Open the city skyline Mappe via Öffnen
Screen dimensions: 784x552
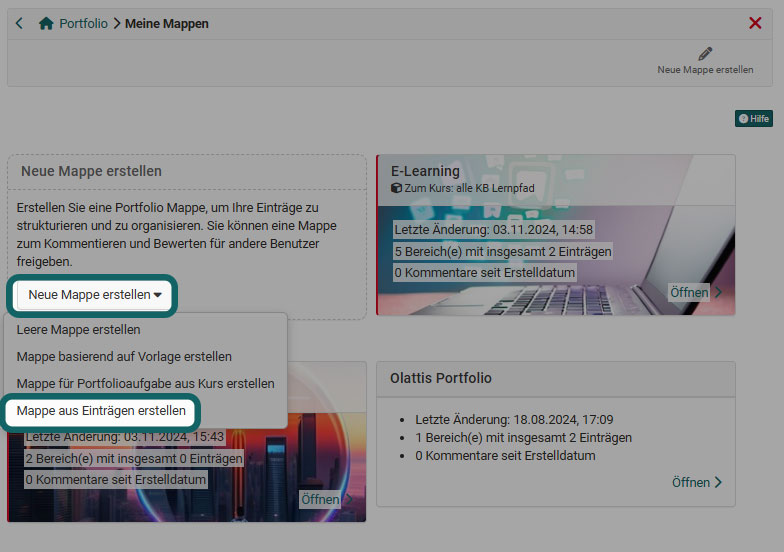(320, 499)
